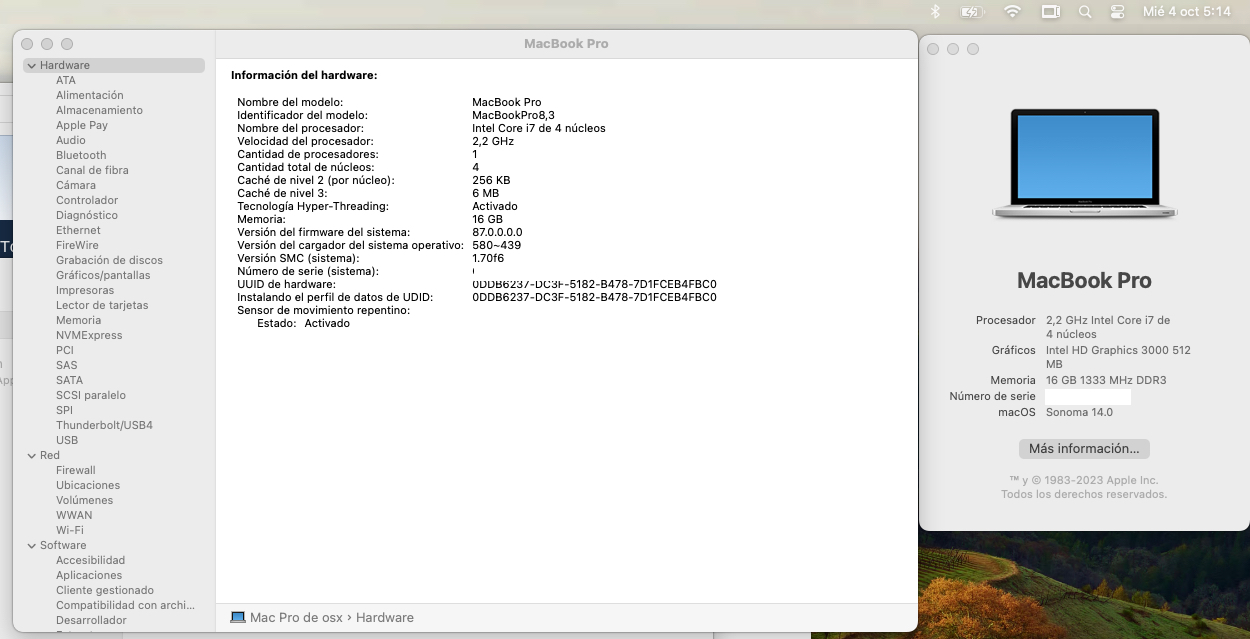Select Desarrollador under Software section
Image resolution: width=1250 pixels, height=639 pixels.
91,620
